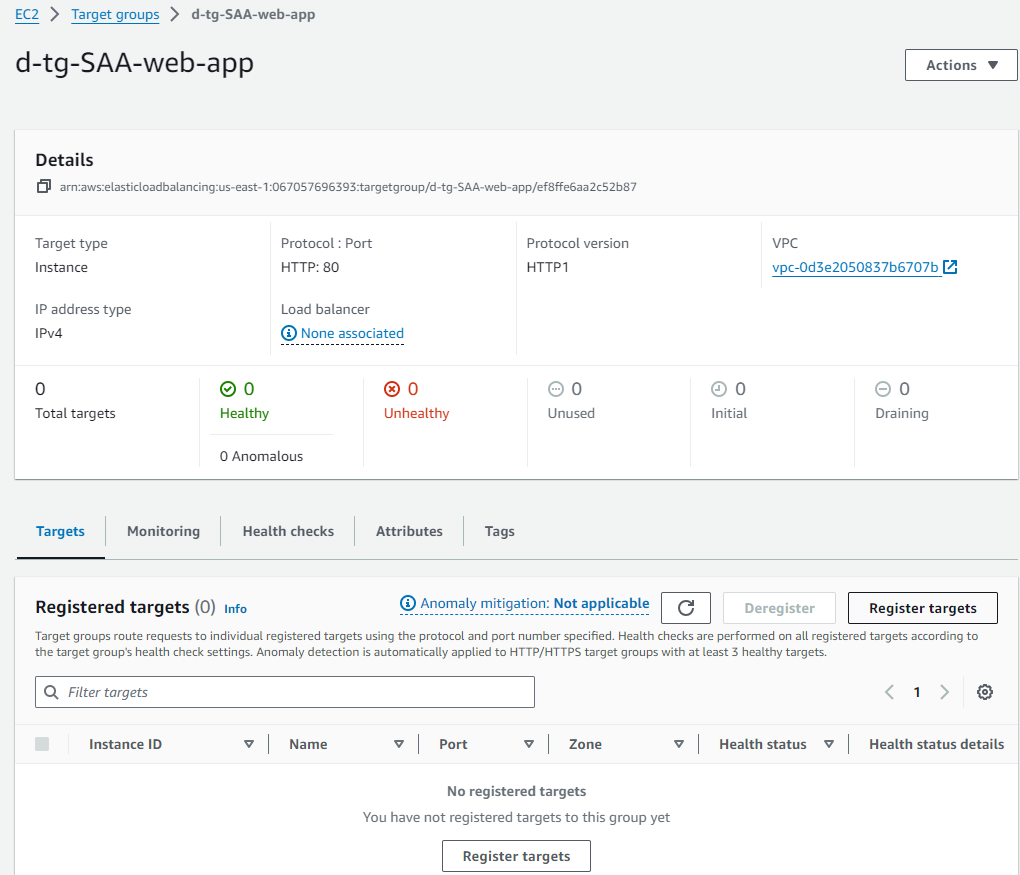
Task: Open table preferences gear icon
Action: point(984,692)
